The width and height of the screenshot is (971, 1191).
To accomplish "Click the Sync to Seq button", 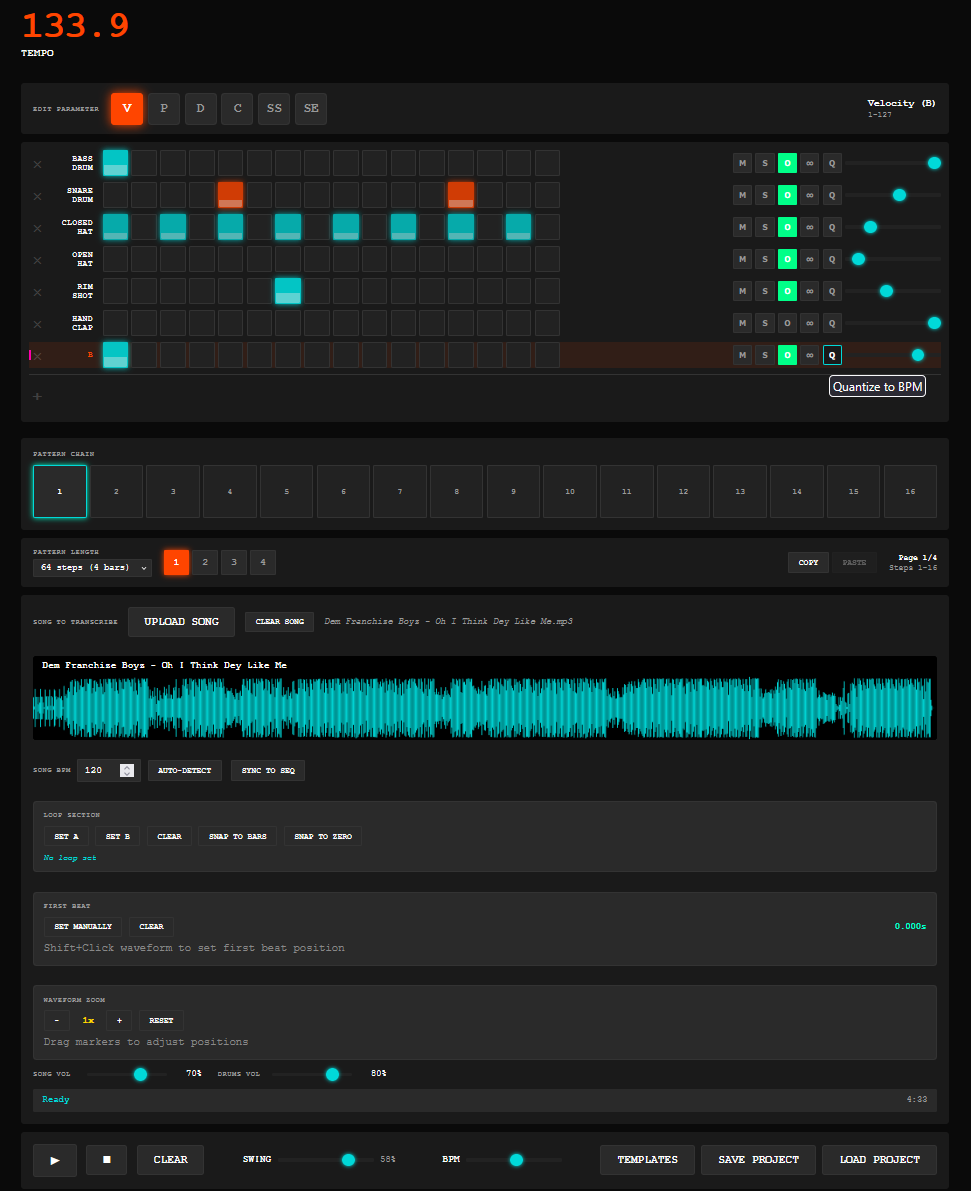I will click(x=268, y=770).
